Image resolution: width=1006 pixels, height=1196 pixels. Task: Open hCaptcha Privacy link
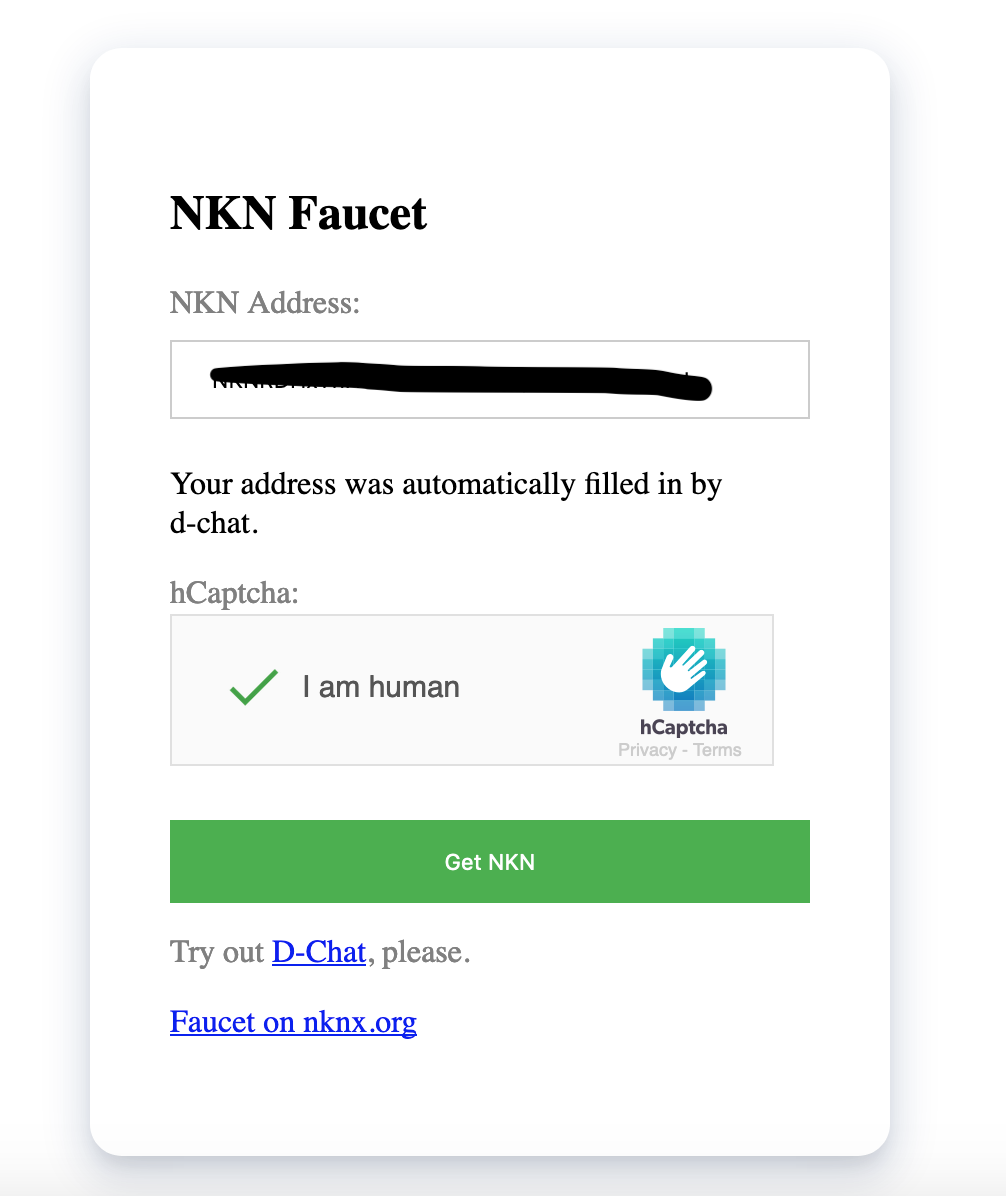click(647, 750)
